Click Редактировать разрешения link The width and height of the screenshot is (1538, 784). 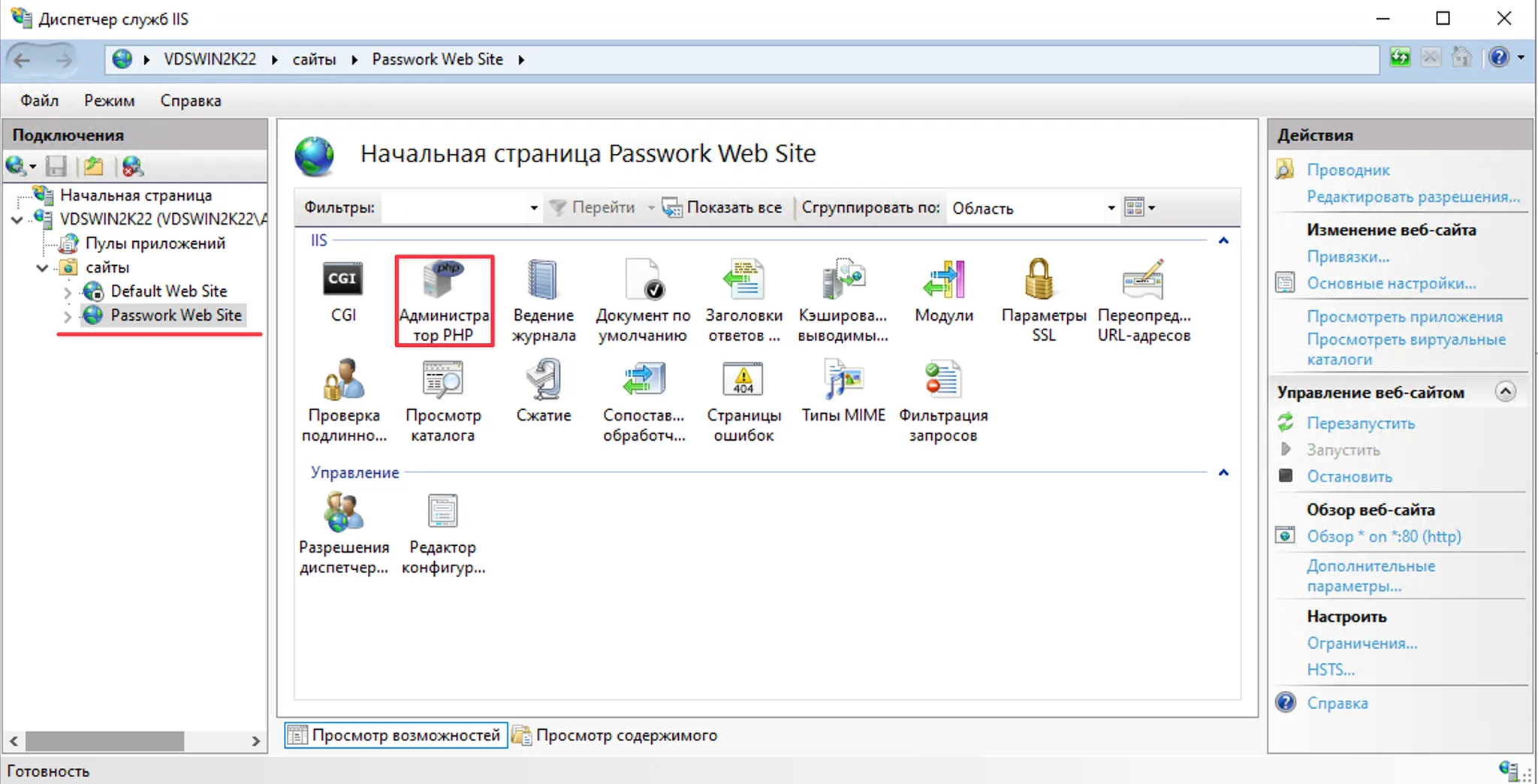coord(1413,197)
